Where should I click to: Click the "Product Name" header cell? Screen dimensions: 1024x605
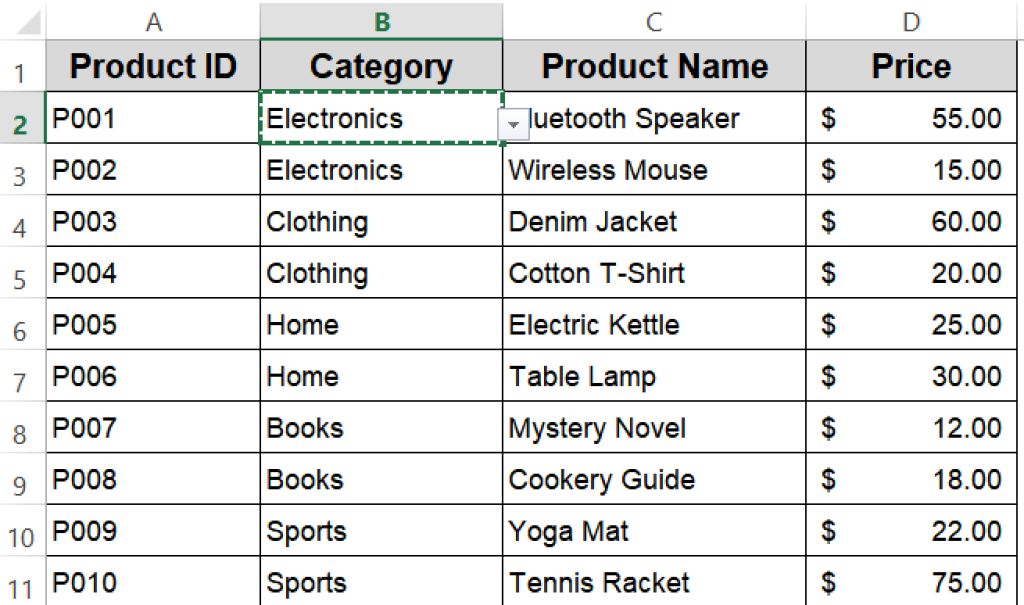pos(654,67)
